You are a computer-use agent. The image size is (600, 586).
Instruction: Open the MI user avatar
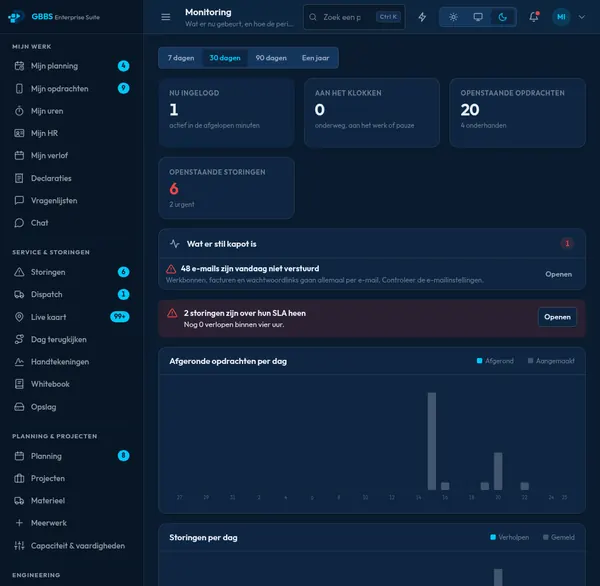561,17
